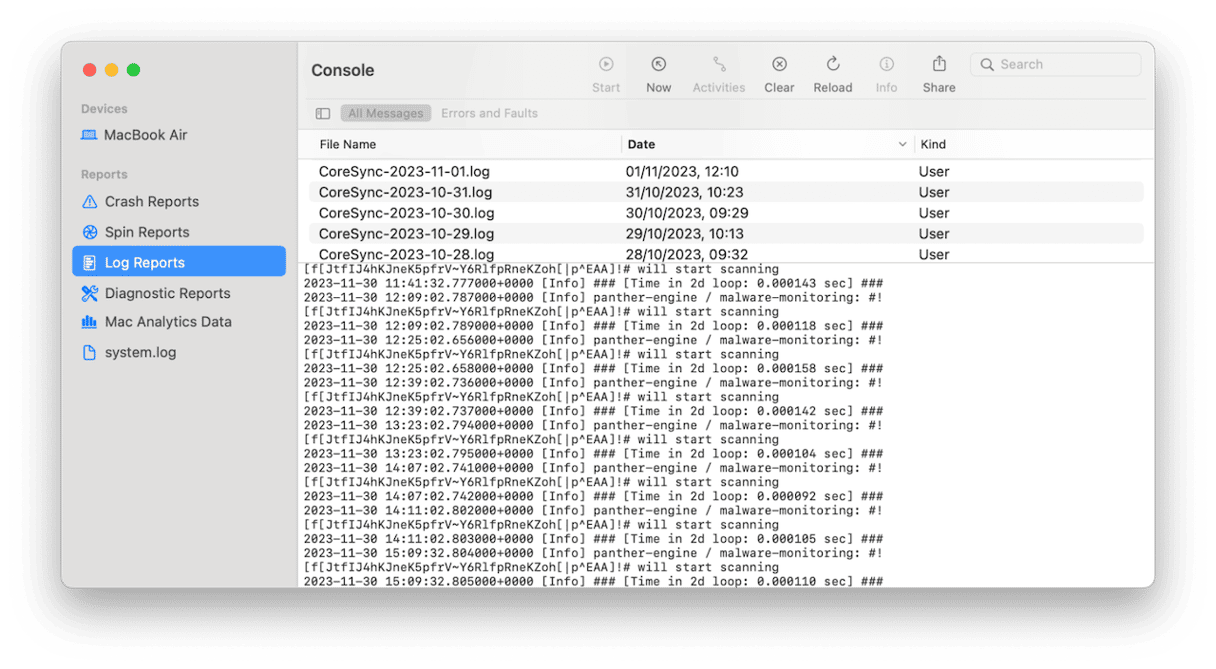Click the Share toolbar icon

[x=939, y=63]
